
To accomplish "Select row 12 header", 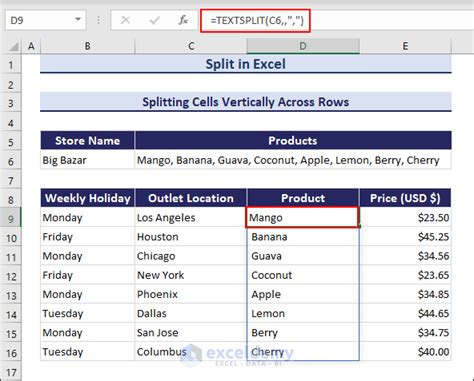I will coord(11,276).
